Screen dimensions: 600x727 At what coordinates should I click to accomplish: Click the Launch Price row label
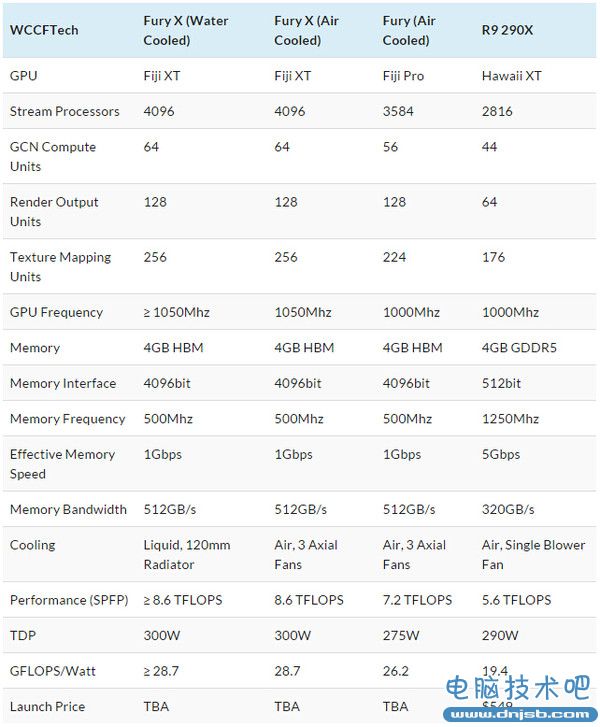pyautogui.click(x=47, y=706)
